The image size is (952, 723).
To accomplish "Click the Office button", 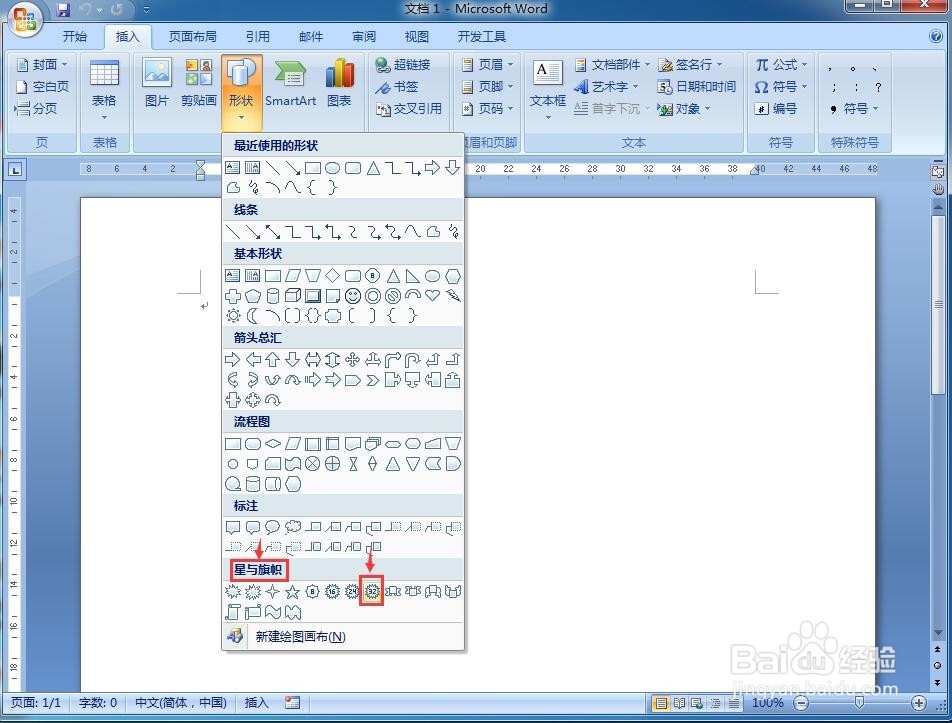I will pyautogui.click(x=24, y=20).
